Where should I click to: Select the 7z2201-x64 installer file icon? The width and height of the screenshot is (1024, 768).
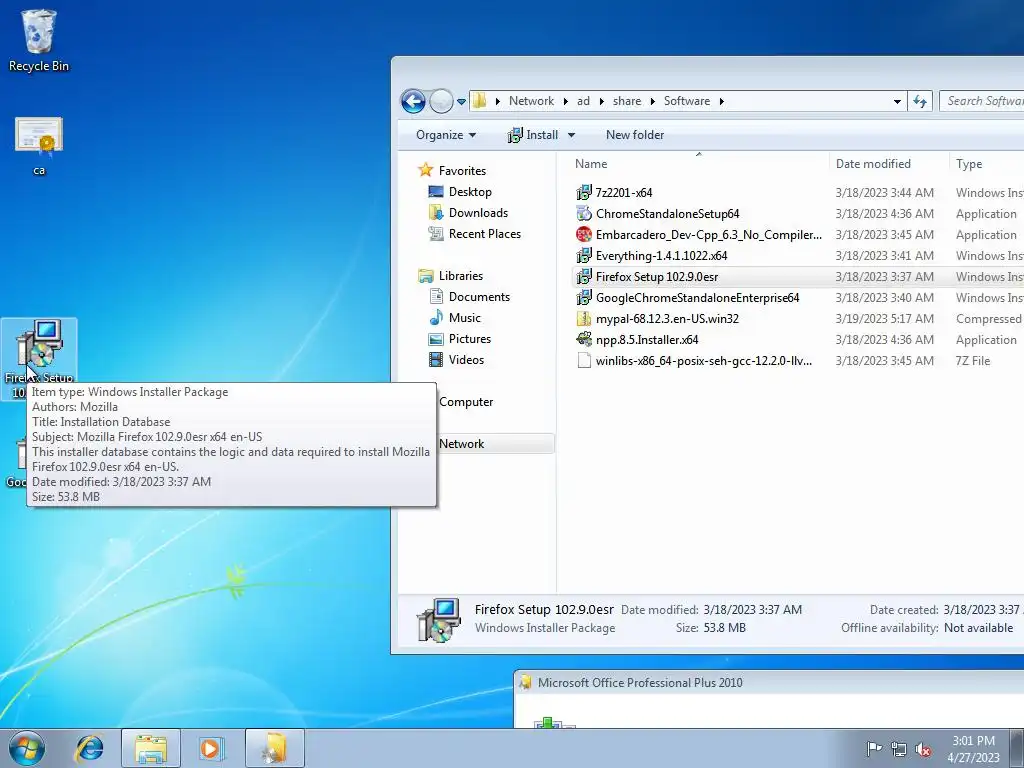tap(583, 193)
